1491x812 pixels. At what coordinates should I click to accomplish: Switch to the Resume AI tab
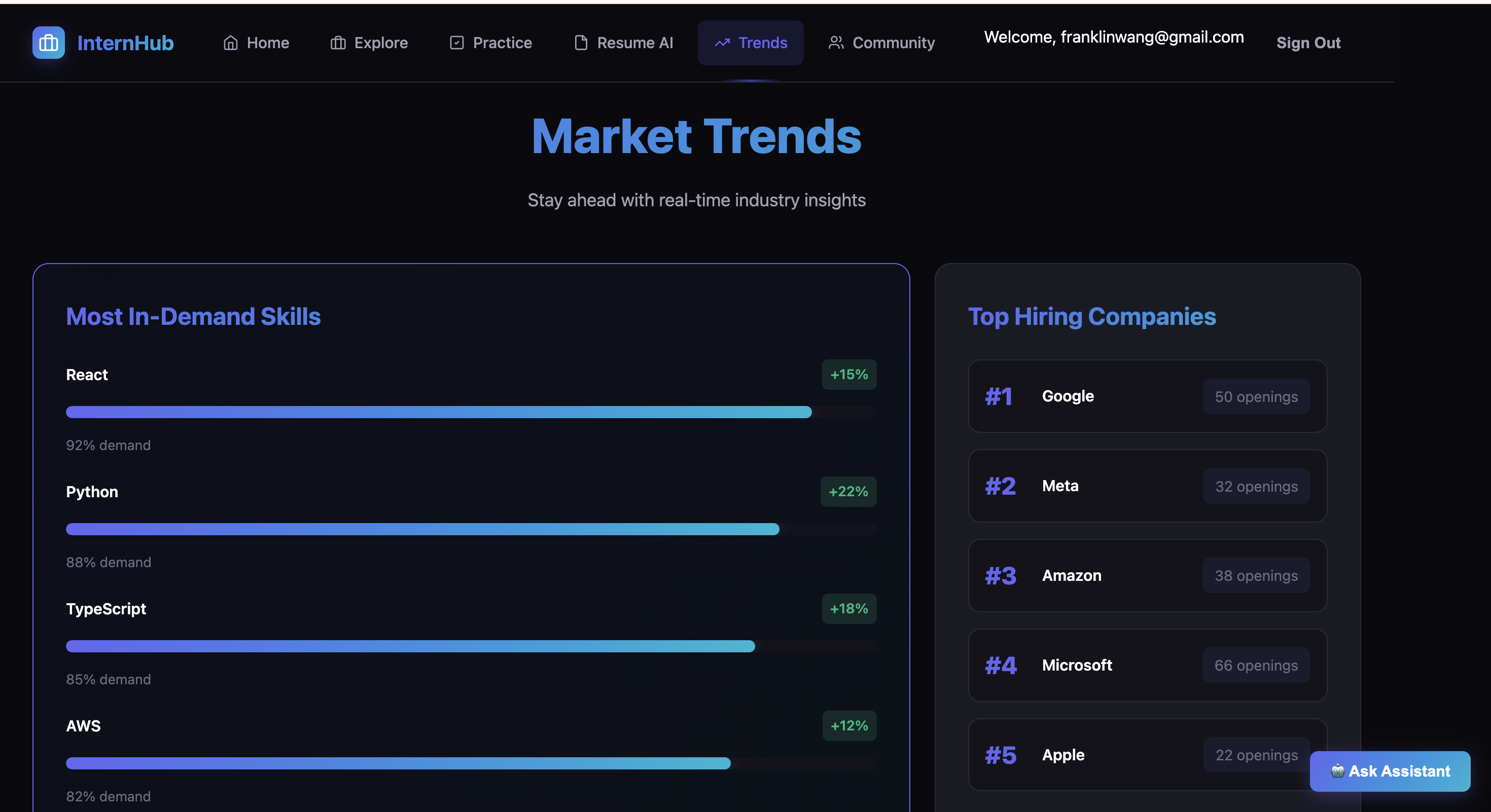[623, 43]
